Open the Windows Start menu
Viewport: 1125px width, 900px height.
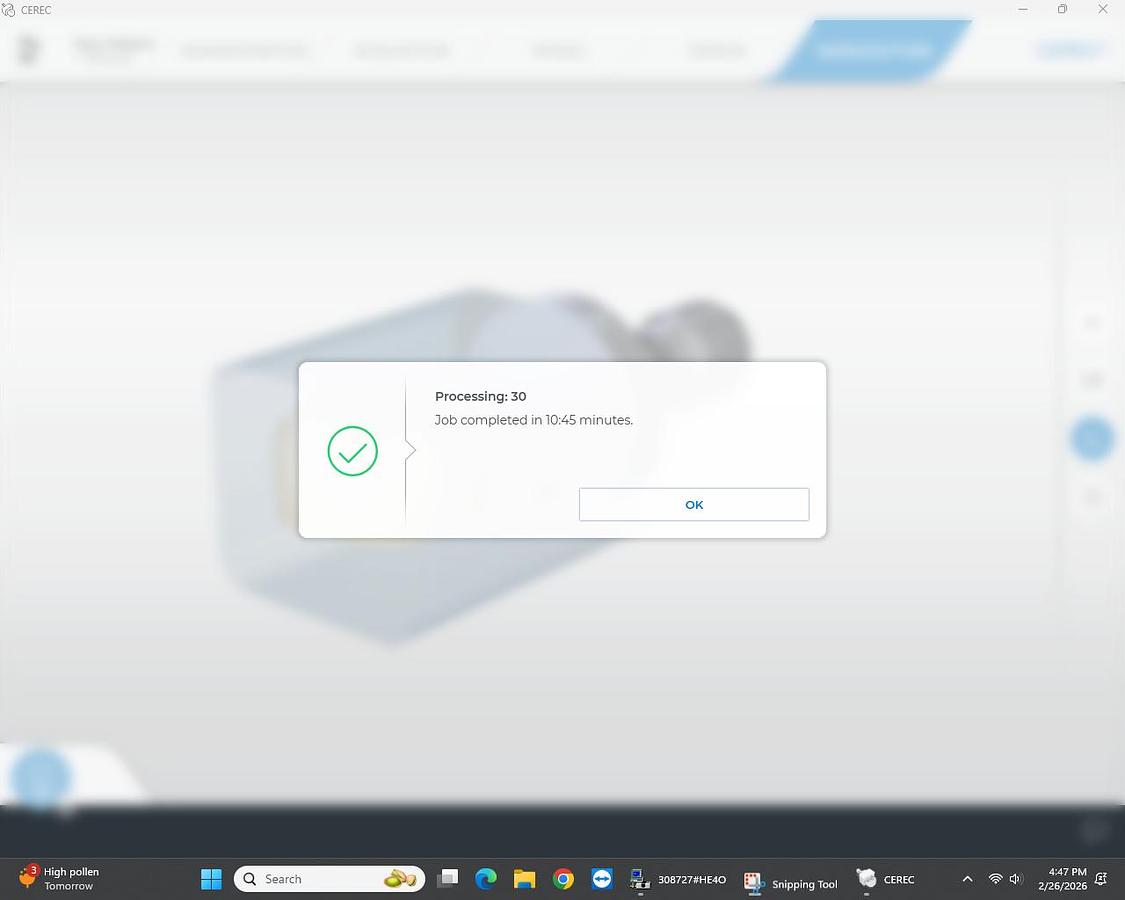click(211, 879)
